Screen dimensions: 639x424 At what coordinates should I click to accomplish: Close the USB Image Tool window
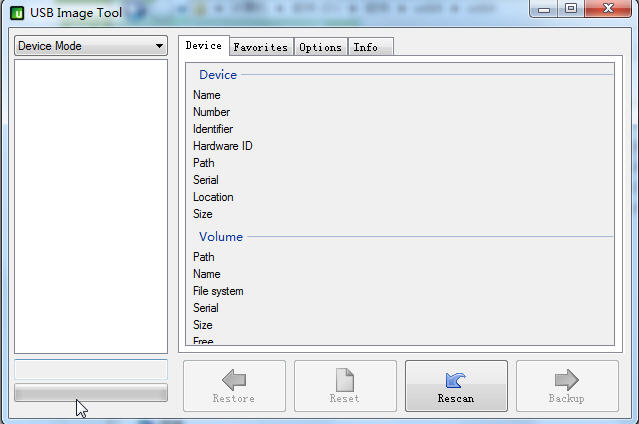pos(608,9)
